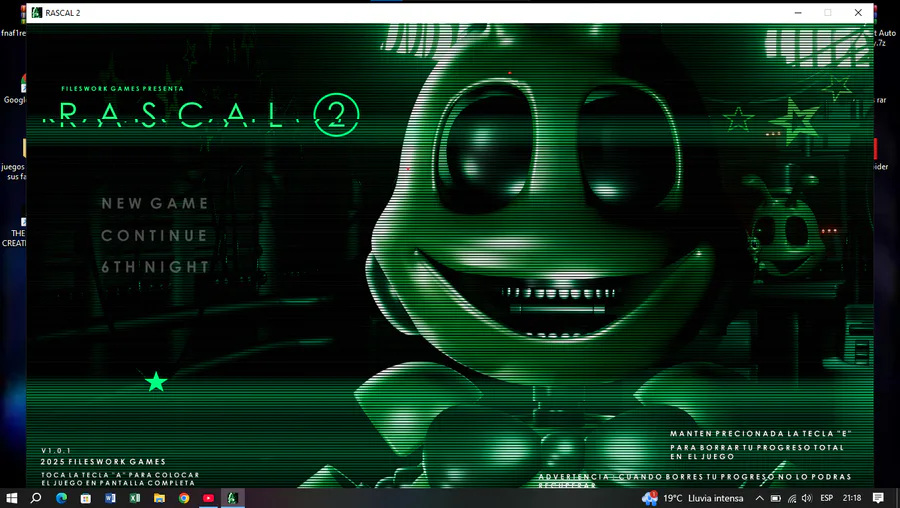Open Microsoft Store from the taskbar
Image resolution: width=900 pixels, height=508 pixels.
[x=86, y=498]
